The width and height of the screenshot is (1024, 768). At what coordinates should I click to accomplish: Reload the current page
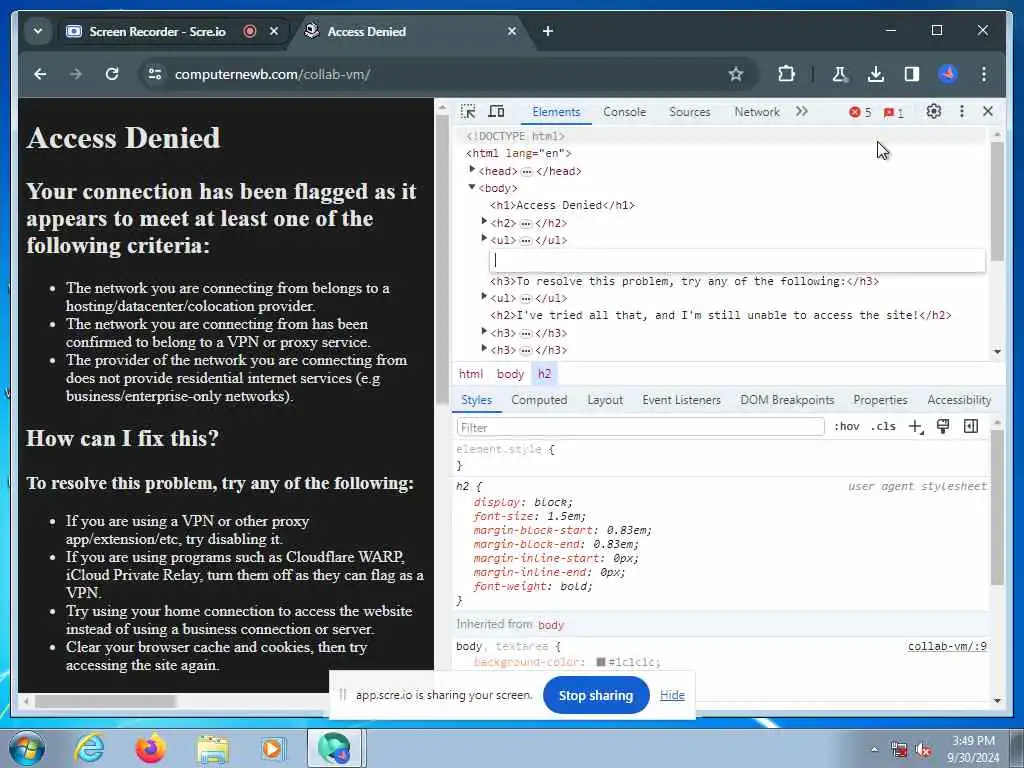pyautogui.click(x=112, y=74)
